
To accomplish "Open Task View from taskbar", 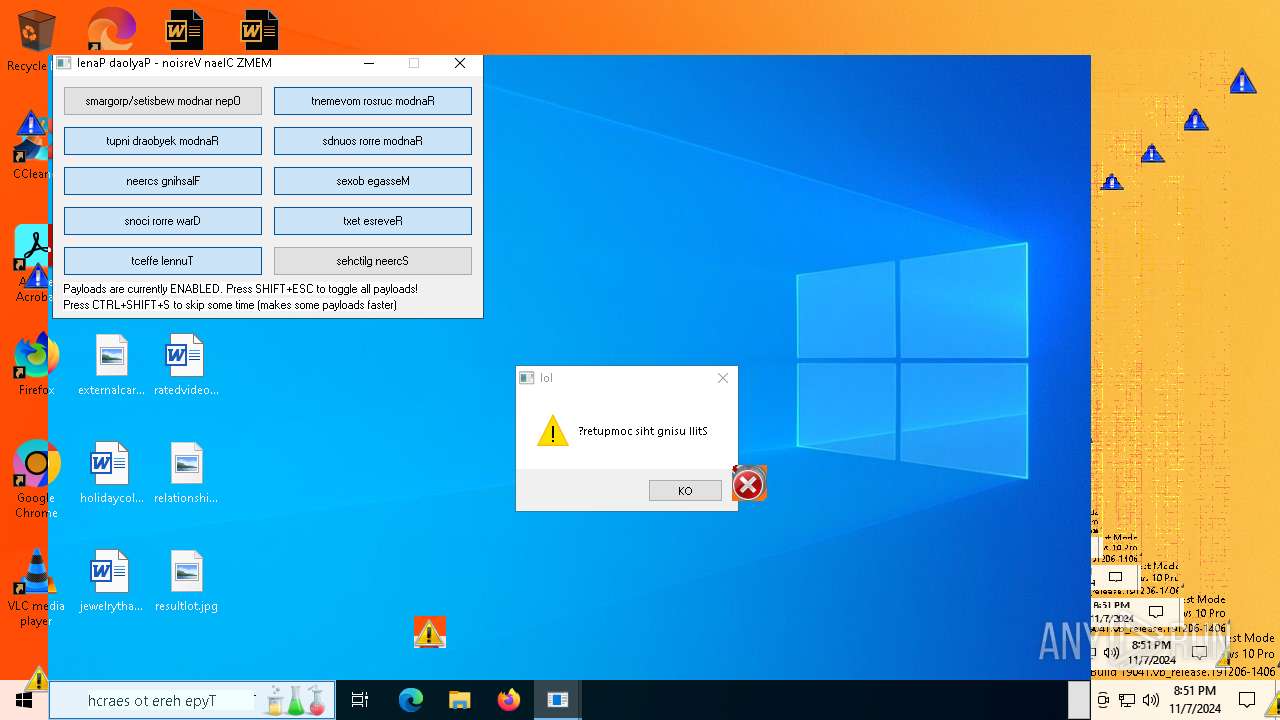I will tap(360, 700).
